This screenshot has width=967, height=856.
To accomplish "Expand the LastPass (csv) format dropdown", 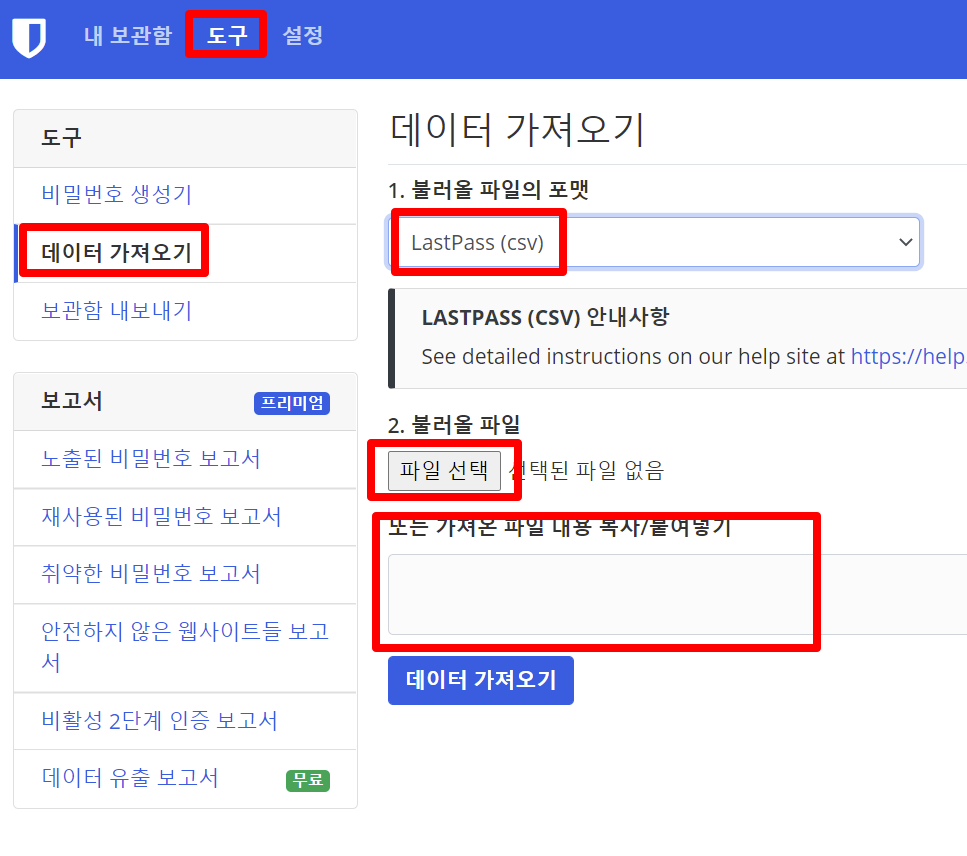I will tap(654, 242).
